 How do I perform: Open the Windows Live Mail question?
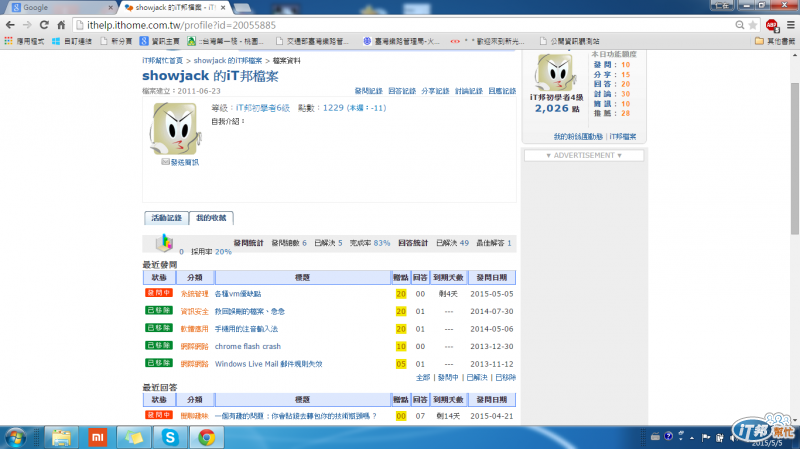tap(268, 364)
